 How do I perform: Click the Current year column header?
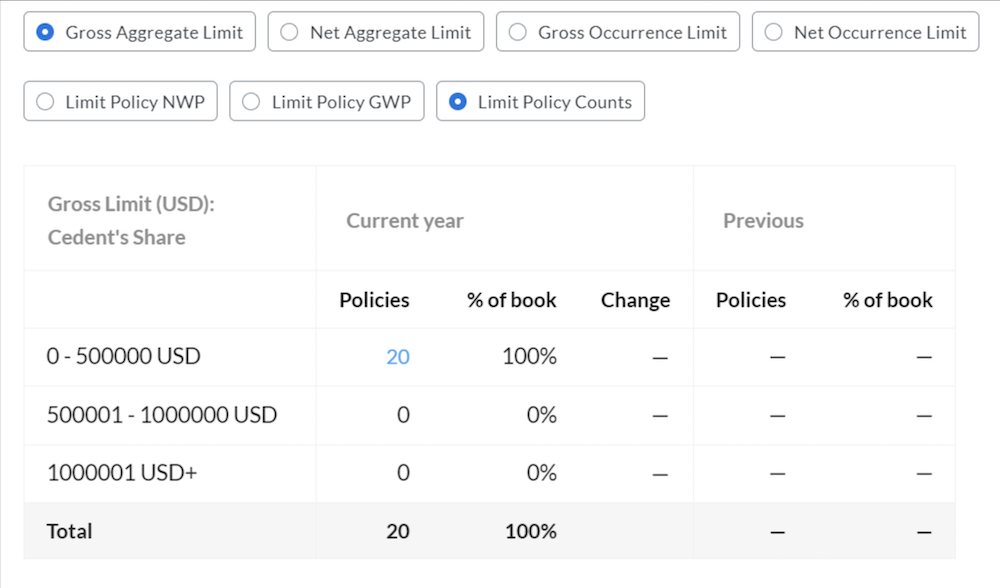pyautogui.click(x=405, y=221)
